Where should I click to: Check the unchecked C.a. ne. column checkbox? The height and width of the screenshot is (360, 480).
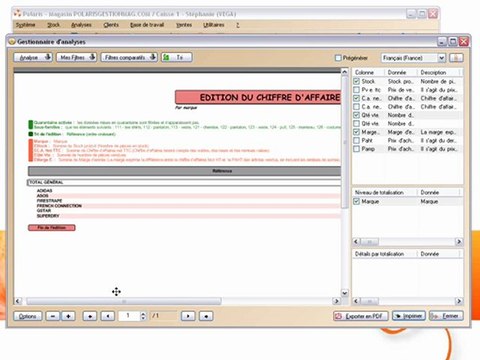pos(356,107)
